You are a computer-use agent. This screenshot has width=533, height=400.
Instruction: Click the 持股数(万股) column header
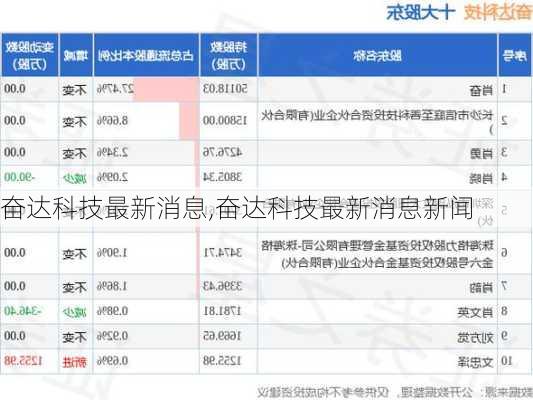(x=229, y=55)
